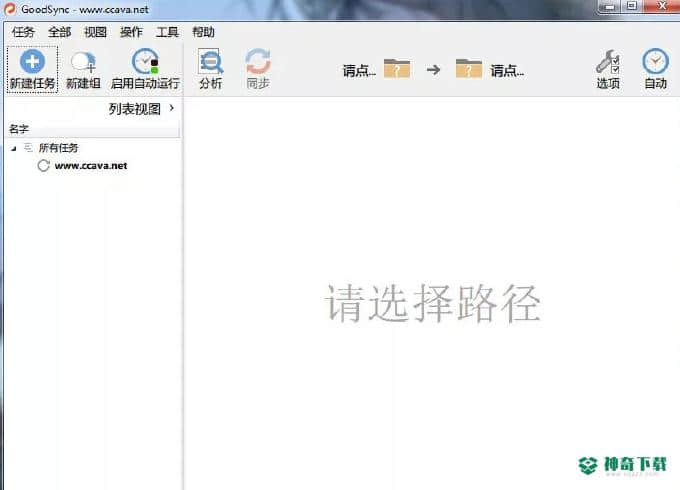Click the 列表视图 label
Image resolution: width=680 pixels, height=490 pixels.
pyautogui.click(x=135, y=109)
